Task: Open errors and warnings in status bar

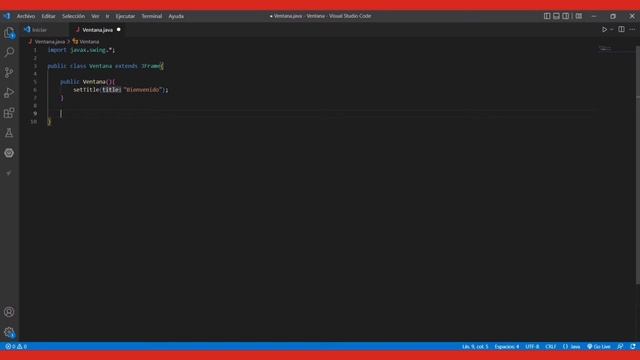Action: point(16,347)
